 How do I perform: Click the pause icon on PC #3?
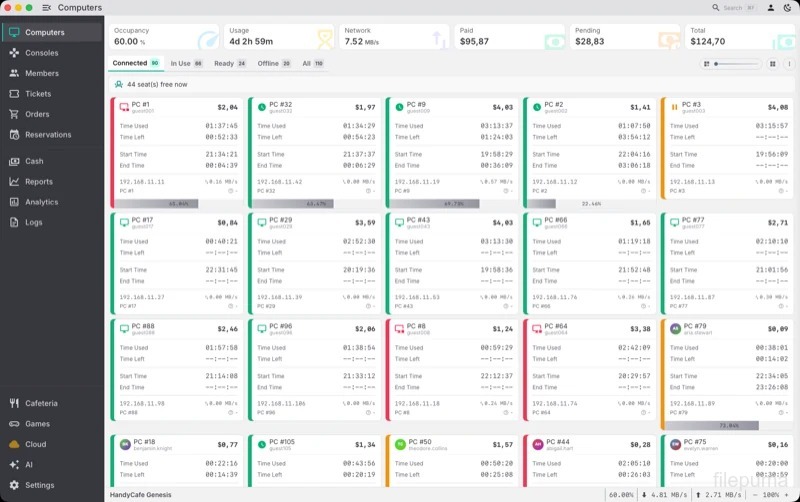click(x=674, y=107)
